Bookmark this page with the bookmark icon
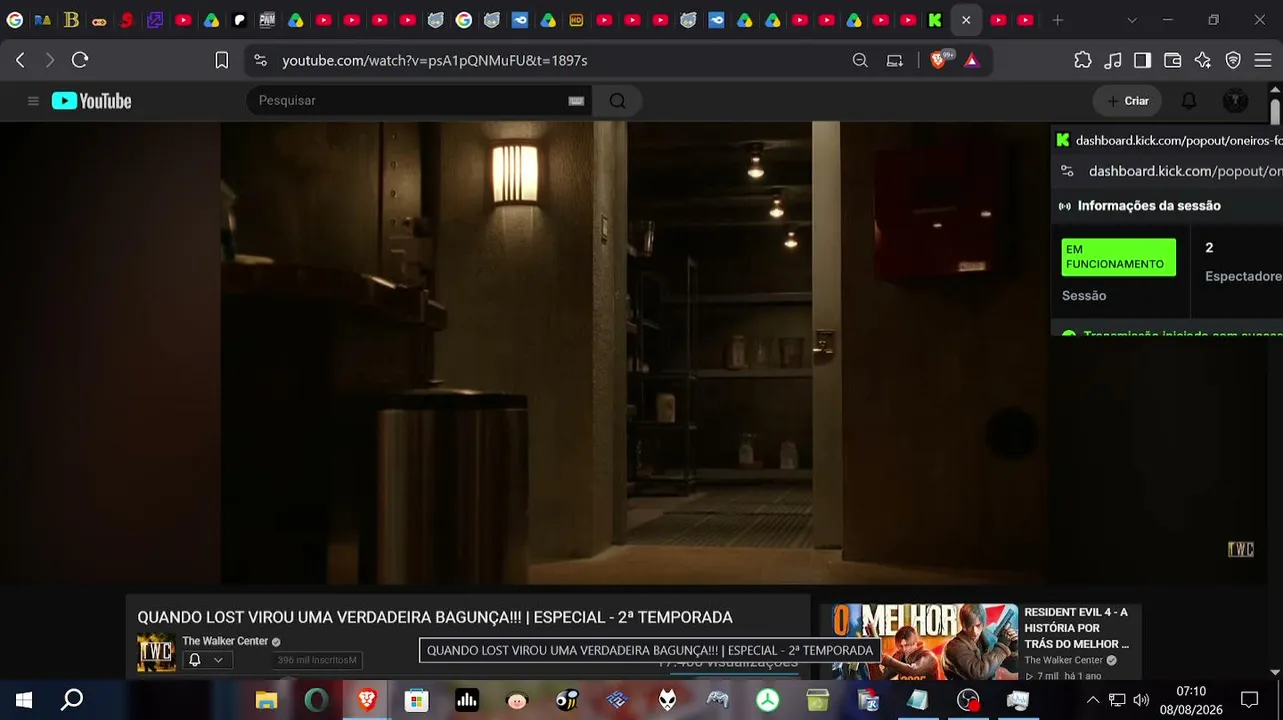The height and width of the screenshot is (720, 1283). click(x=222, y=60)
